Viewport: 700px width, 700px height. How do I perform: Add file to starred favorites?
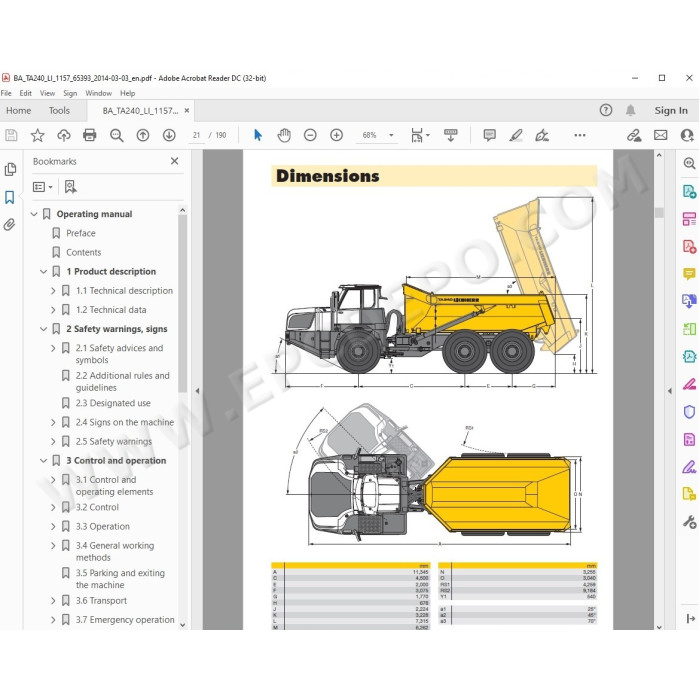tap(38, 135)
